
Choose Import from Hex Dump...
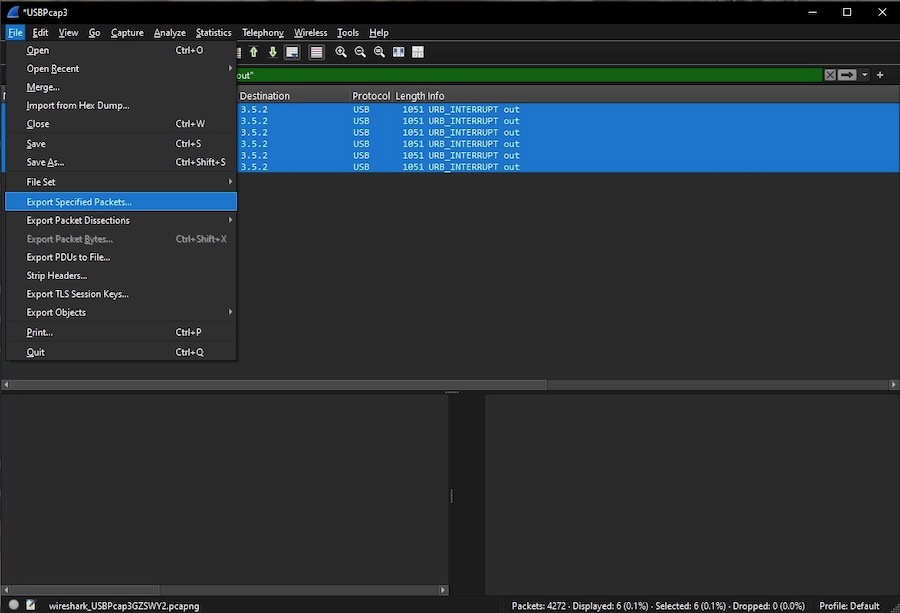(x=121, y=105)
